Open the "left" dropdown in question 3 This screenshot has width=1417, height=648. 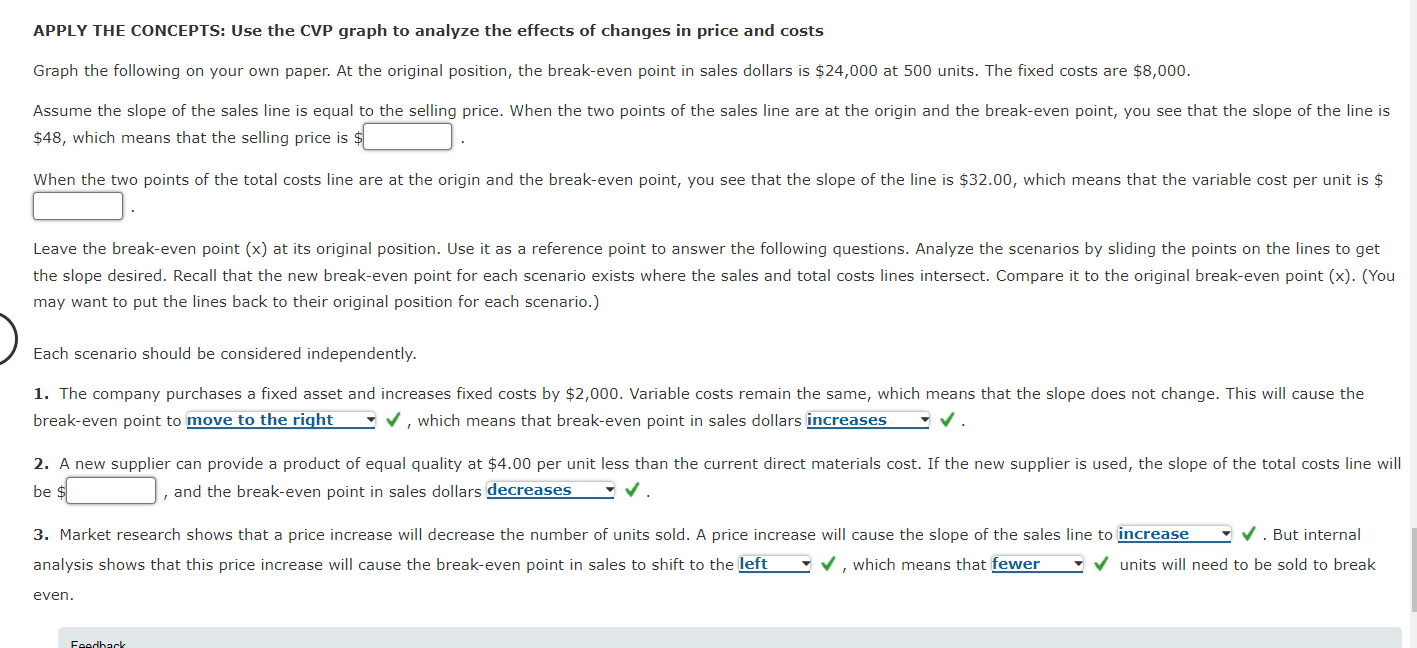tap(775, 563)
